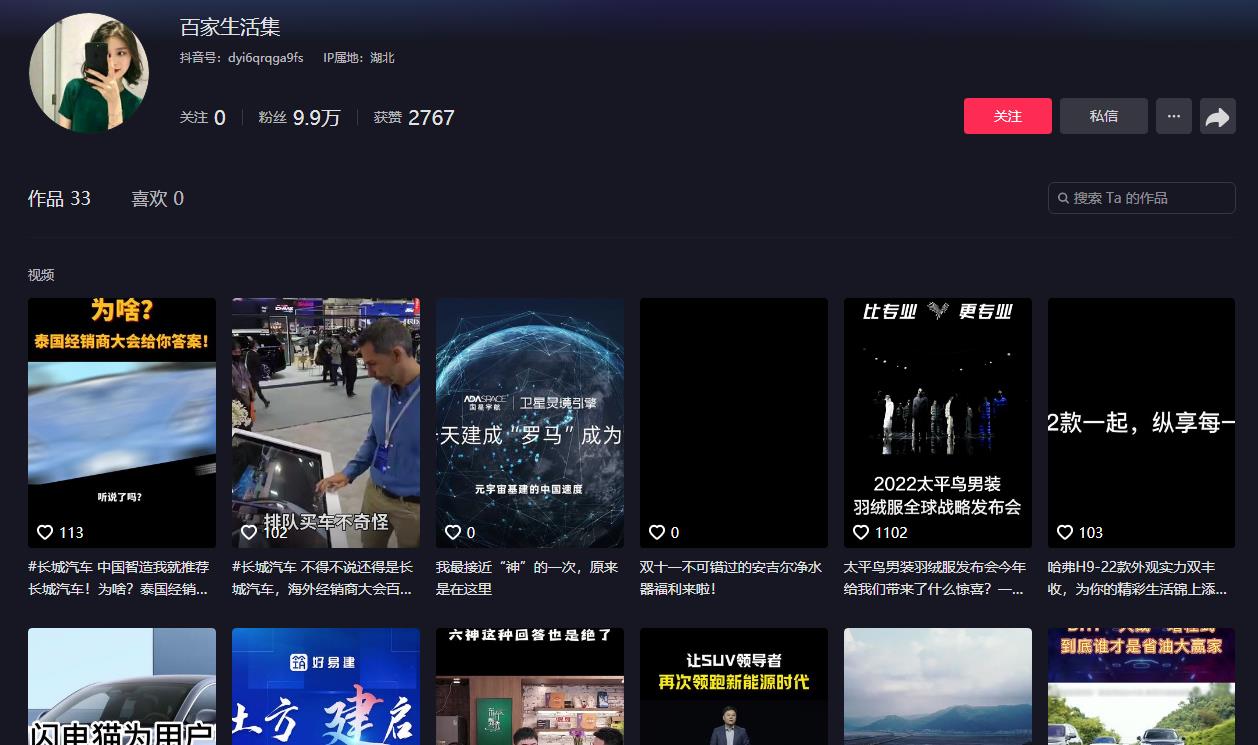Open the 闪电猫为用户 video thumbnail
This screenshot has height=745, width=1258.
[122, 686]
